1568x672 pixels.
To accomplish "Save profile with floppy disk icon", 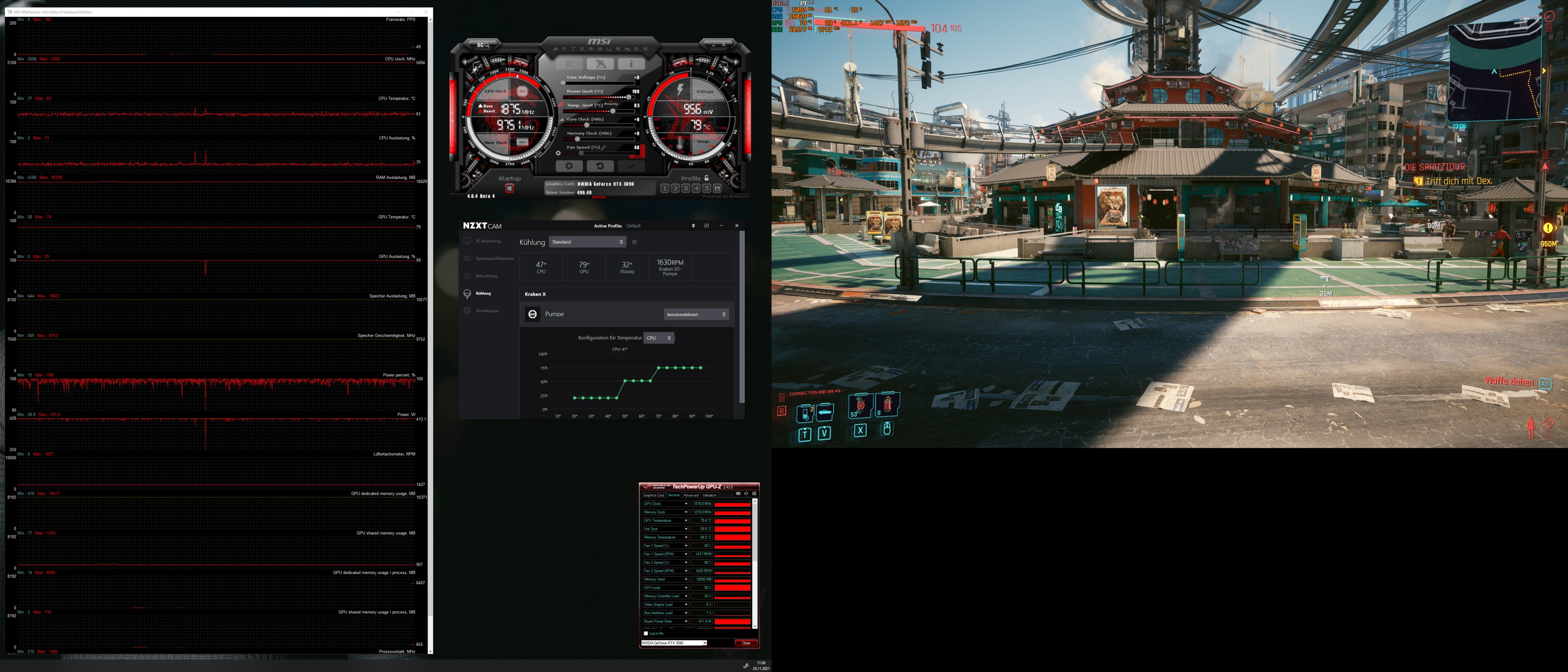I will pyautogui.click(x=717, y=189).
